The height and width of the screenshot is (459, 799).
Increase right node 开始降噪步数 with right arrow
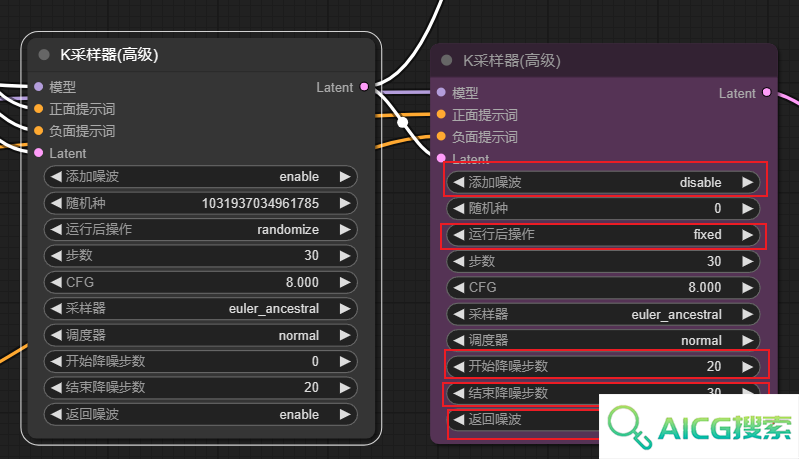pyautogui.click(x=748, y=366)
